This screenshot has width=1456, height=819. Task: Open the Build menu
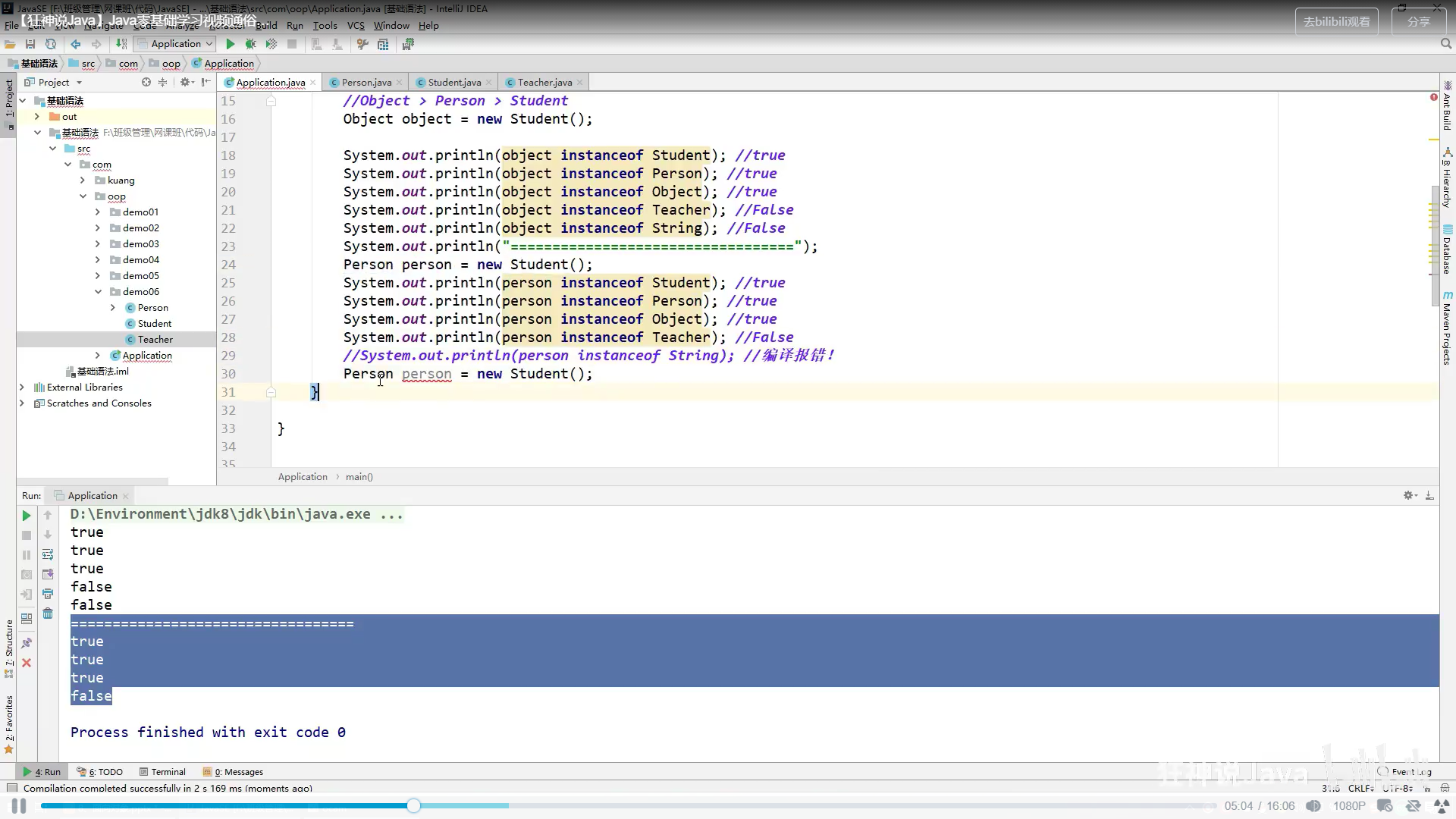coord(266,25)
